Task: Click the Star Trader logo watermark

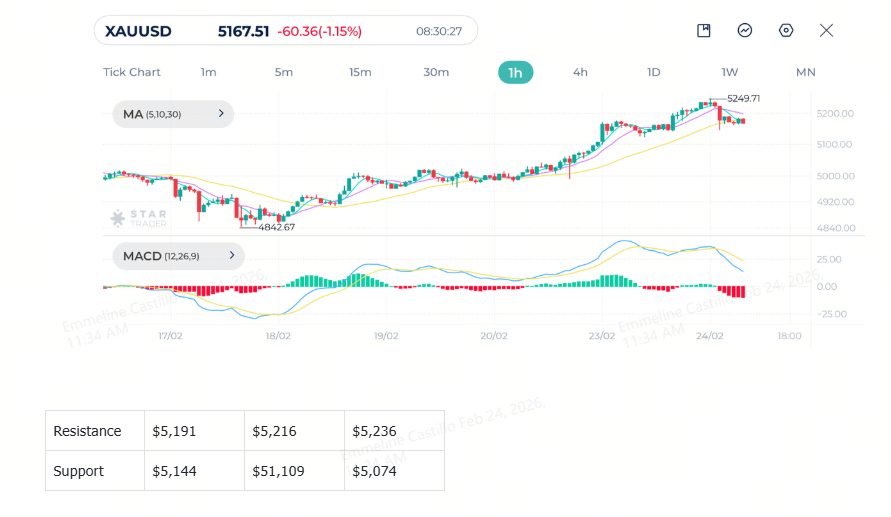Action: click(139, 218)
